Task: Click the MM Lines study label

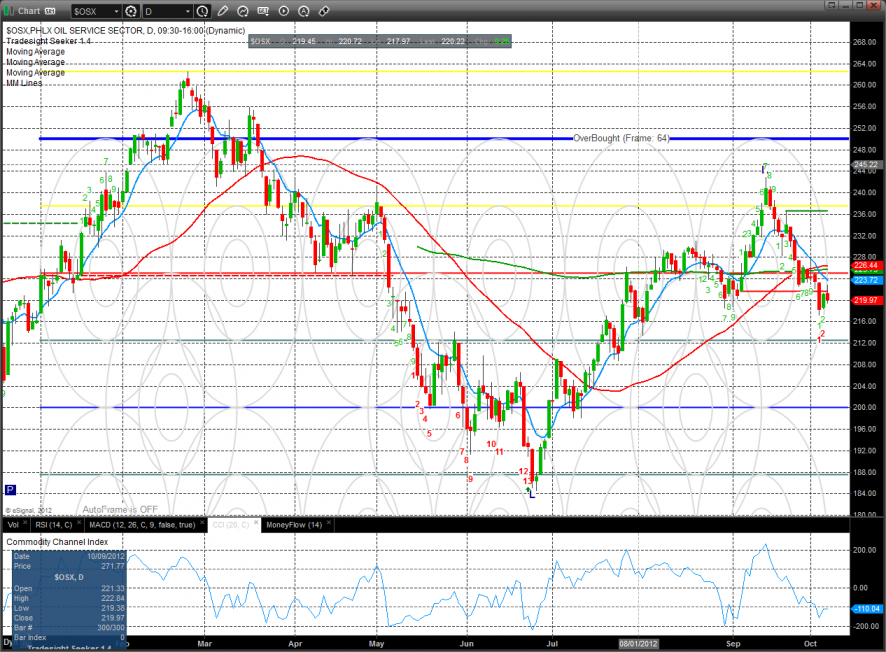Action: coord(24,83)
